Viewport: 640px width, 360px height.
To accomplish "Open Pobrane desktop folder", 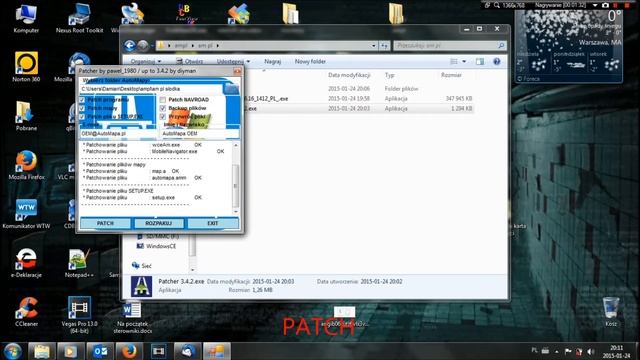I will pos(26,116).
